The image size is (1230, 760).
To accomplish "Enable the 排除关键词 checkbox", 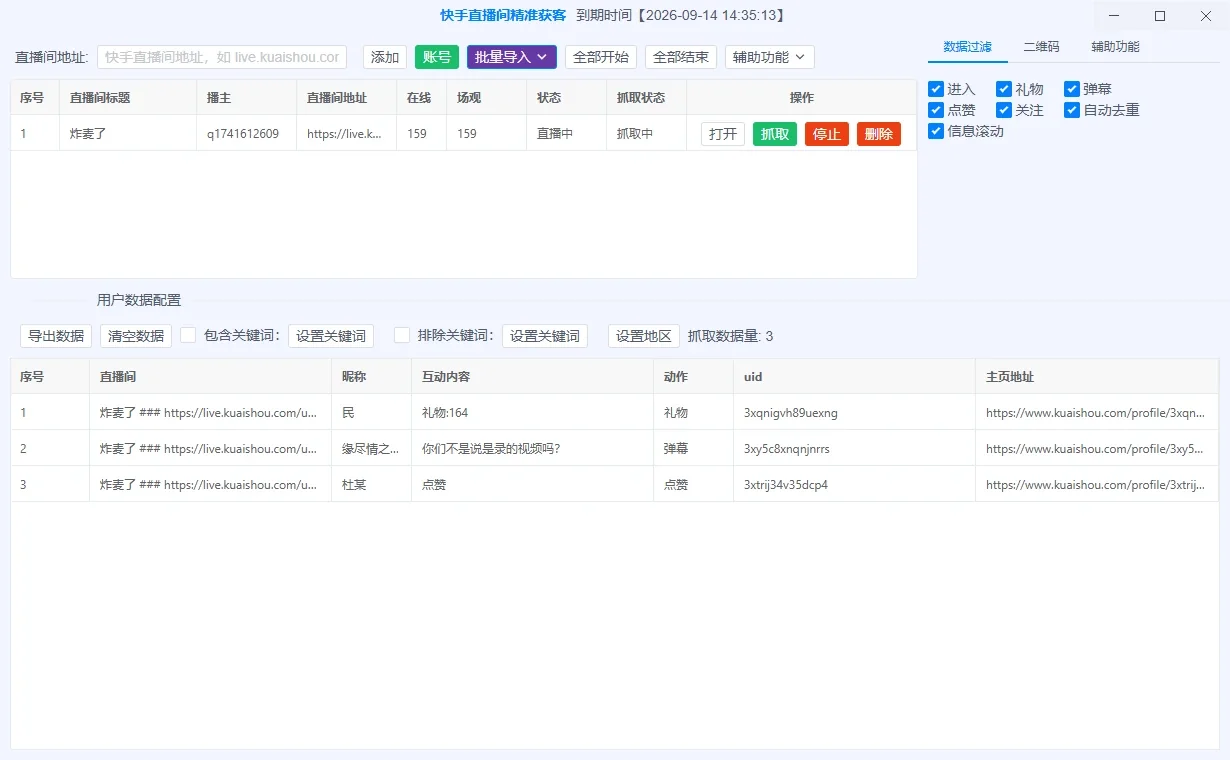I will pos(402,335).
